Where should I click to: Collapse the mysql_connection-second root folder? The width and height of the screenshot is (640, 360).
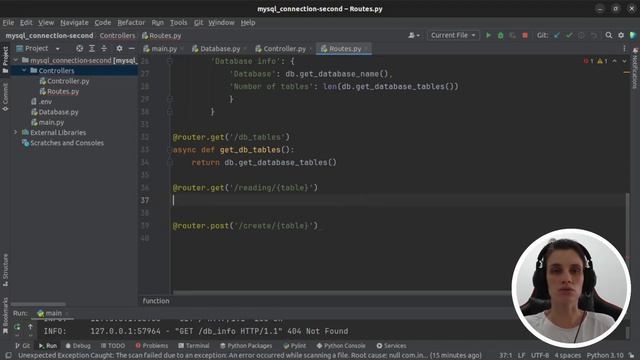click(x=16, y=60)
